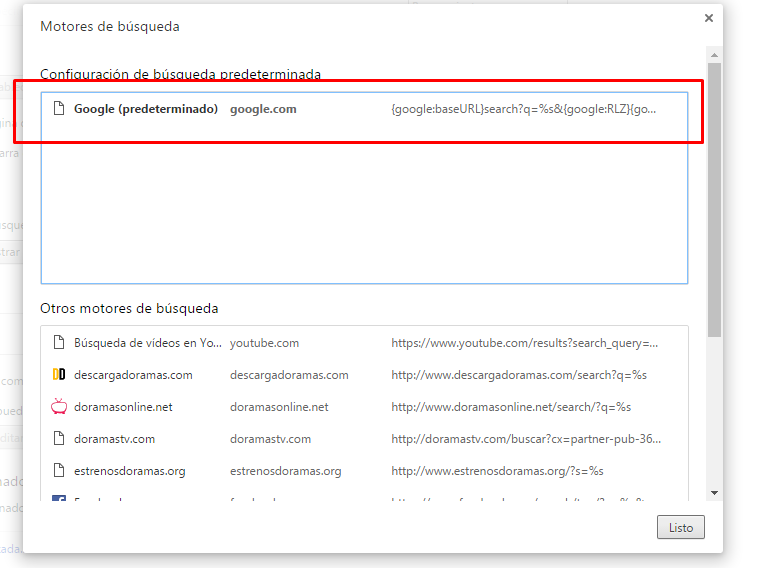Screen dimensions: 761x568
Task: Click the doramastv.com/buscar URL
Action: coord(526,439)
